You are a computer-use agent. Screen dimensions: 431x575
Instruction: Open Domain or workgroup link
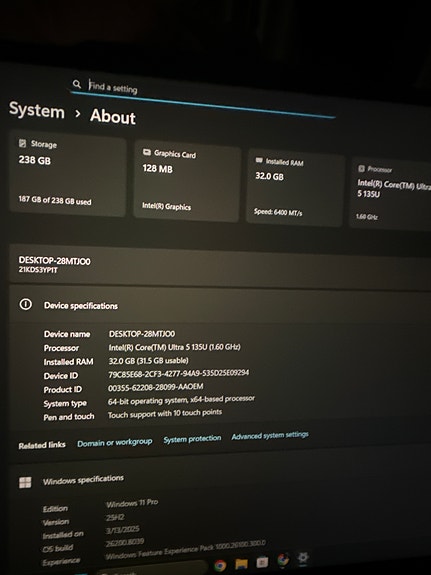[114, 443]
